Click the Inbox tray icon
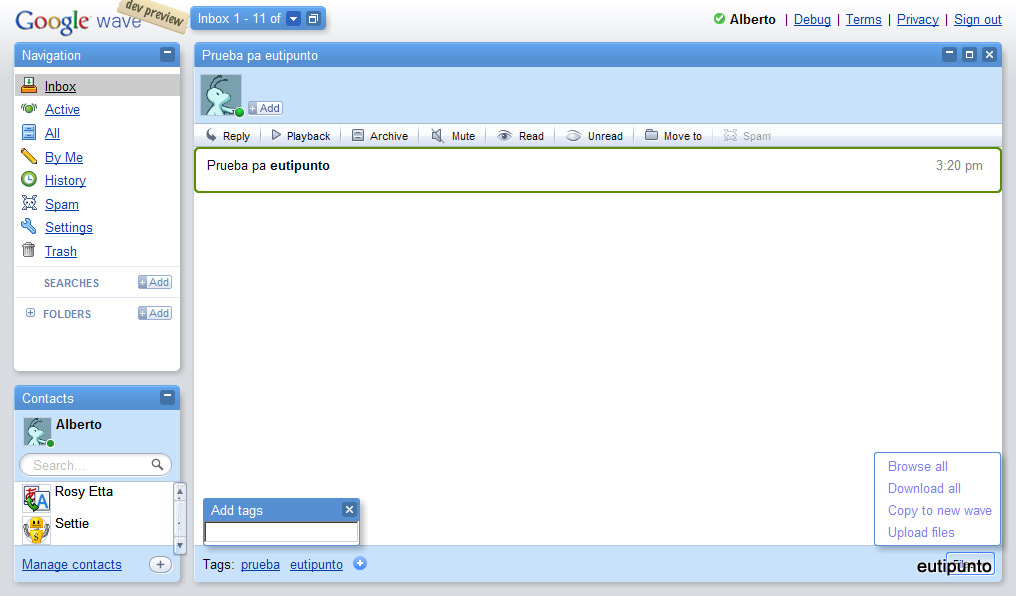The image size is (1016, 596). point(29,85)
